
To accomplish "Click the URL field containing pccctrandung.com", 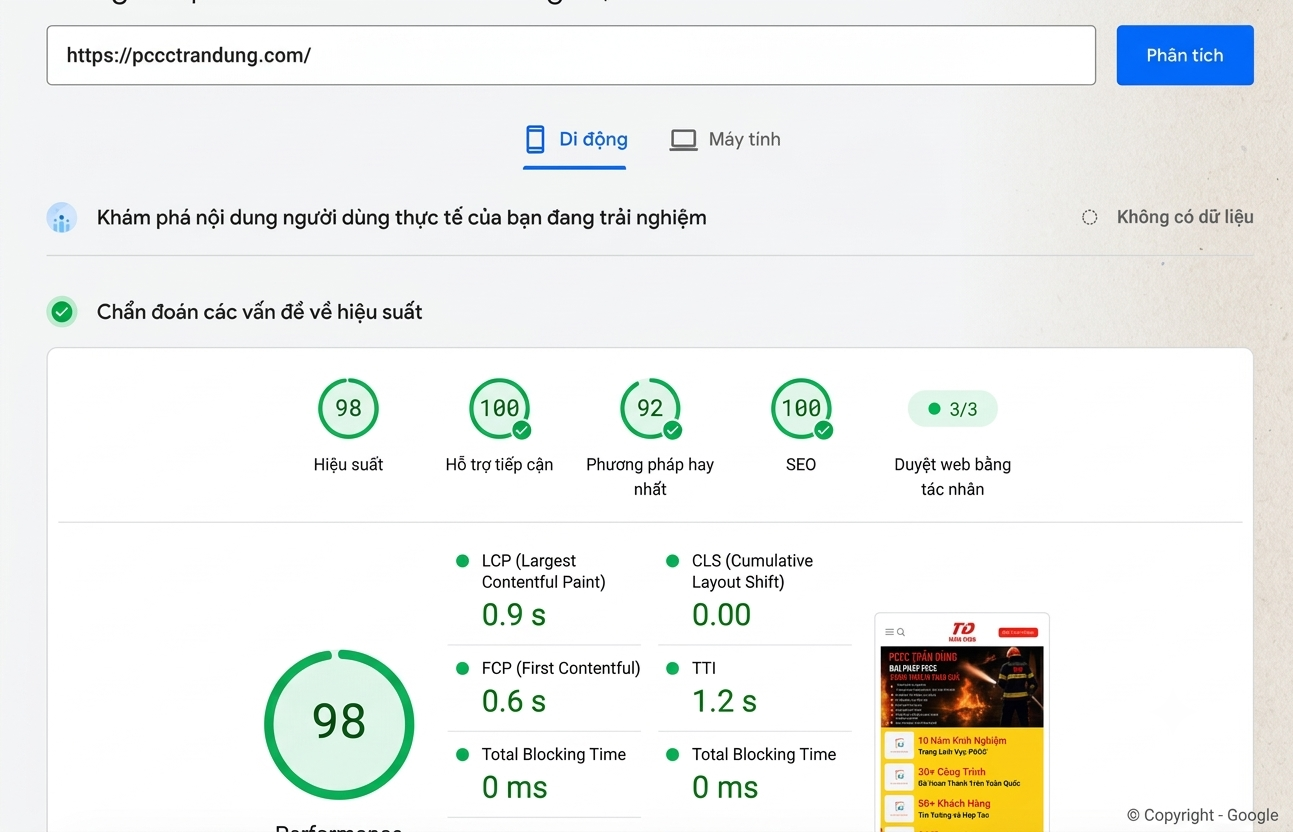I will pyautogui.click(x=571, y=55).
